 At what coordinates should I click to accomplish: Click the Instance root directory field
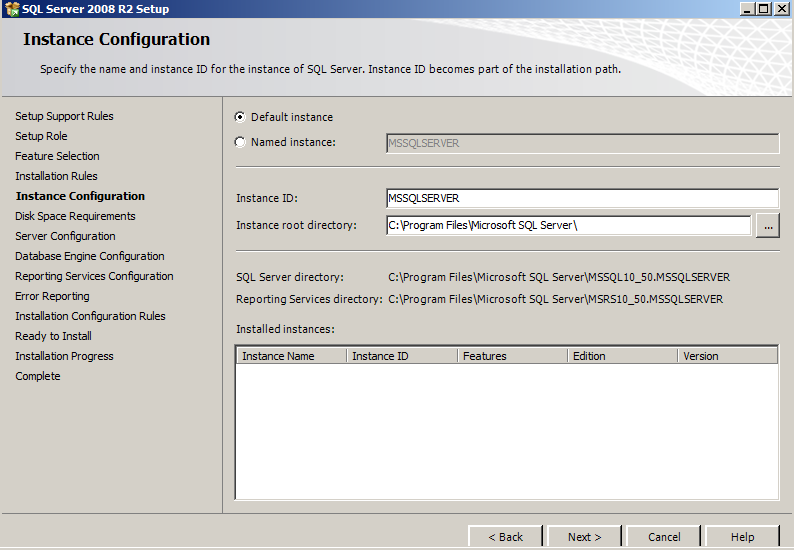coord(568,225)
